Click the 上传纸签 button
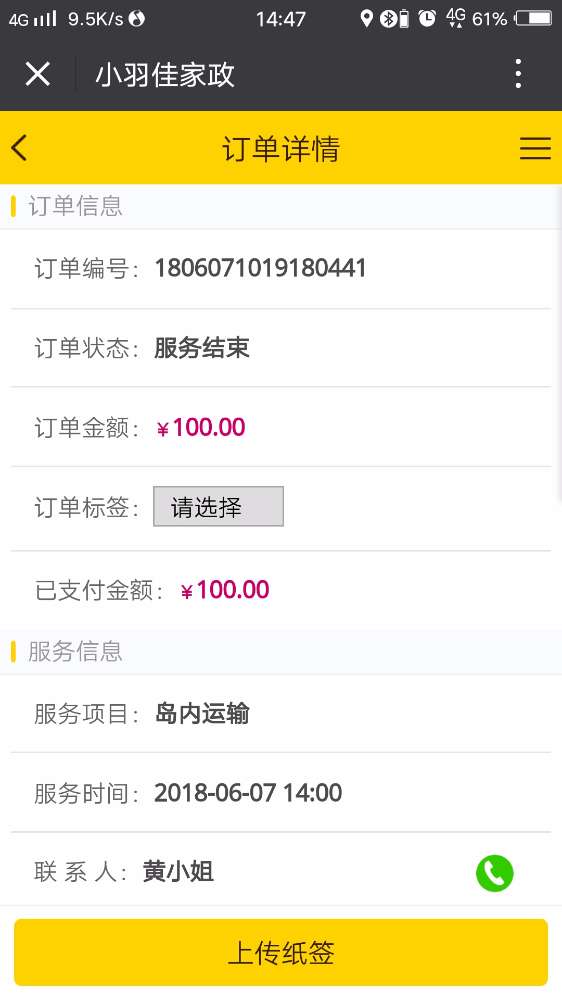 tap(281, 952)
